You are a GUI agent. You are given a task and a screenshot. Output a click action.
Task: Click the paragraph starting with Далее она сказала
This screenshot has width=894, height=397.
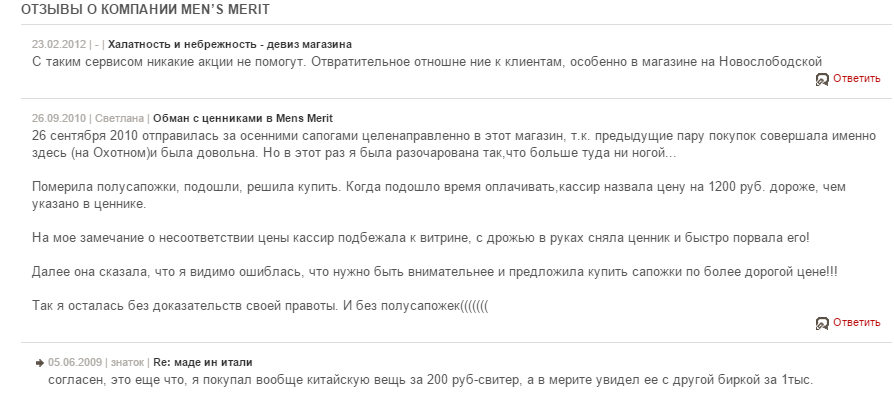tap(435, 272)
